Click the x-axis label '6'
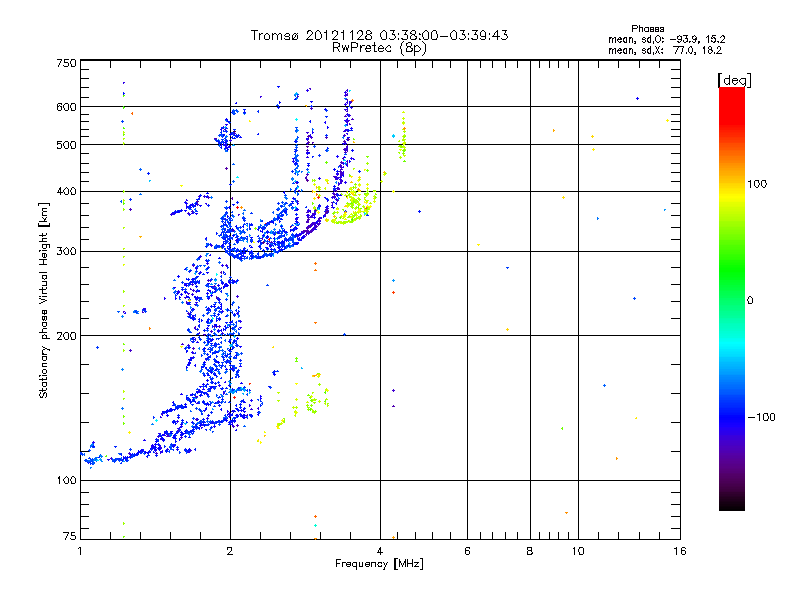The width and height of the screenshot is (800, 600). click(x=467, y=551)
